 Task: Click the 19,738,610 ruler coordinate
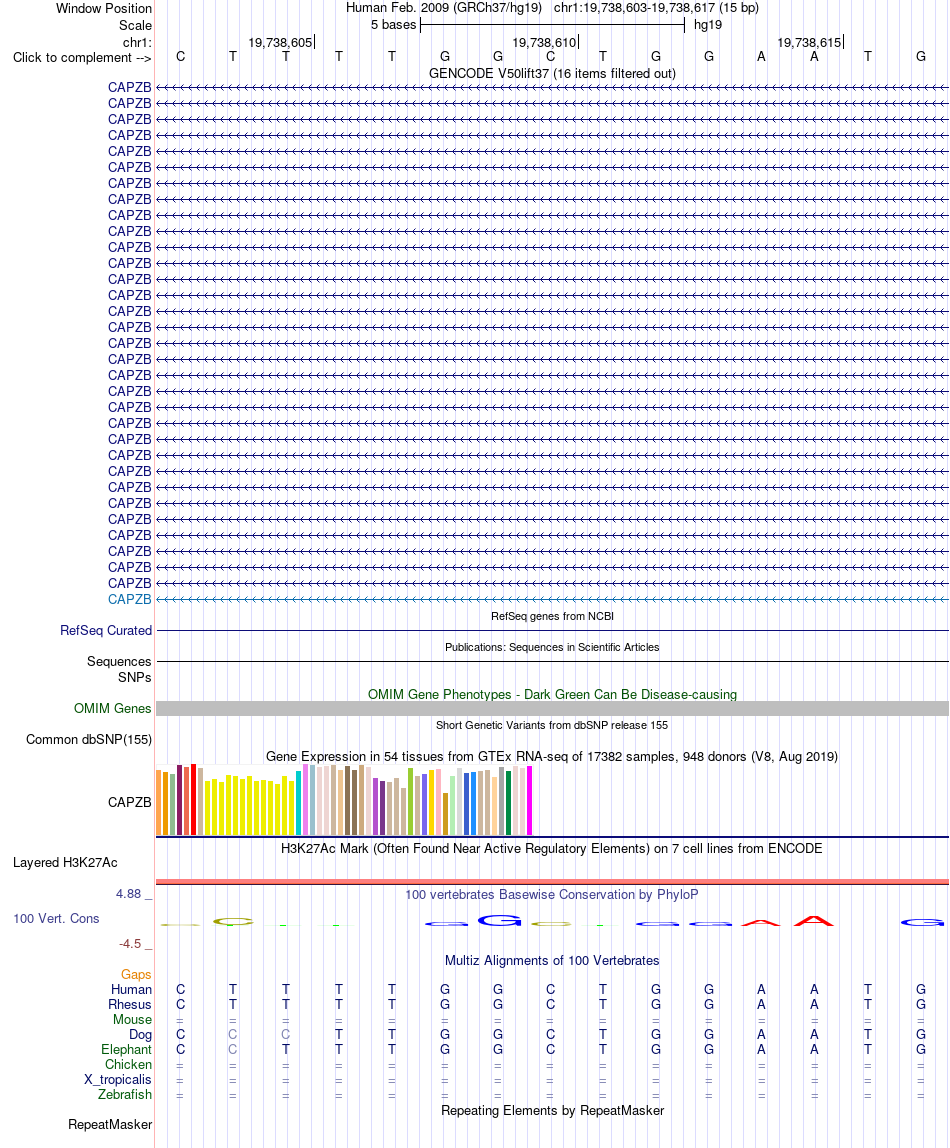[x=544, y=42]
